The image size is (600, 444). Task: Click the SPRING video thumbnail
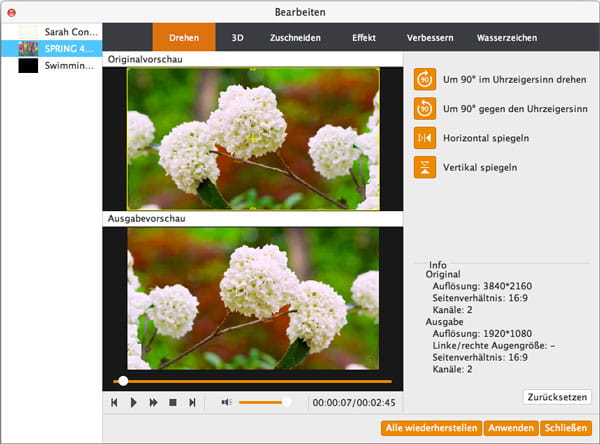[x=28, y=49]
